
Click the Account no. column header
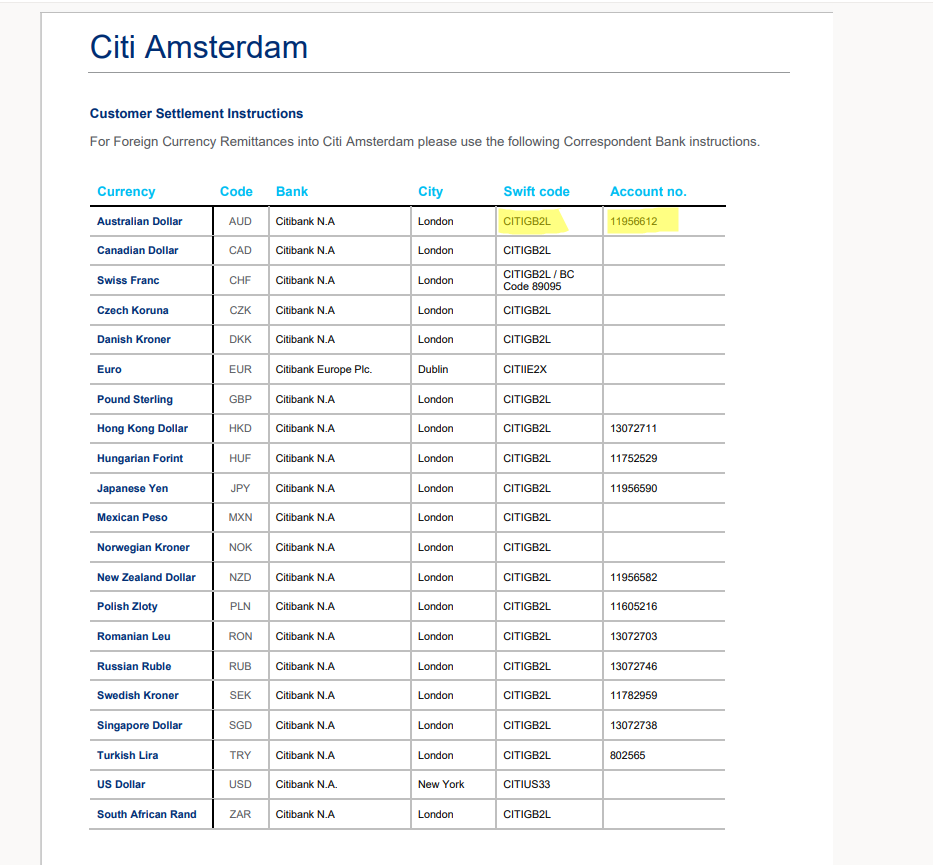tap(648, 192)
